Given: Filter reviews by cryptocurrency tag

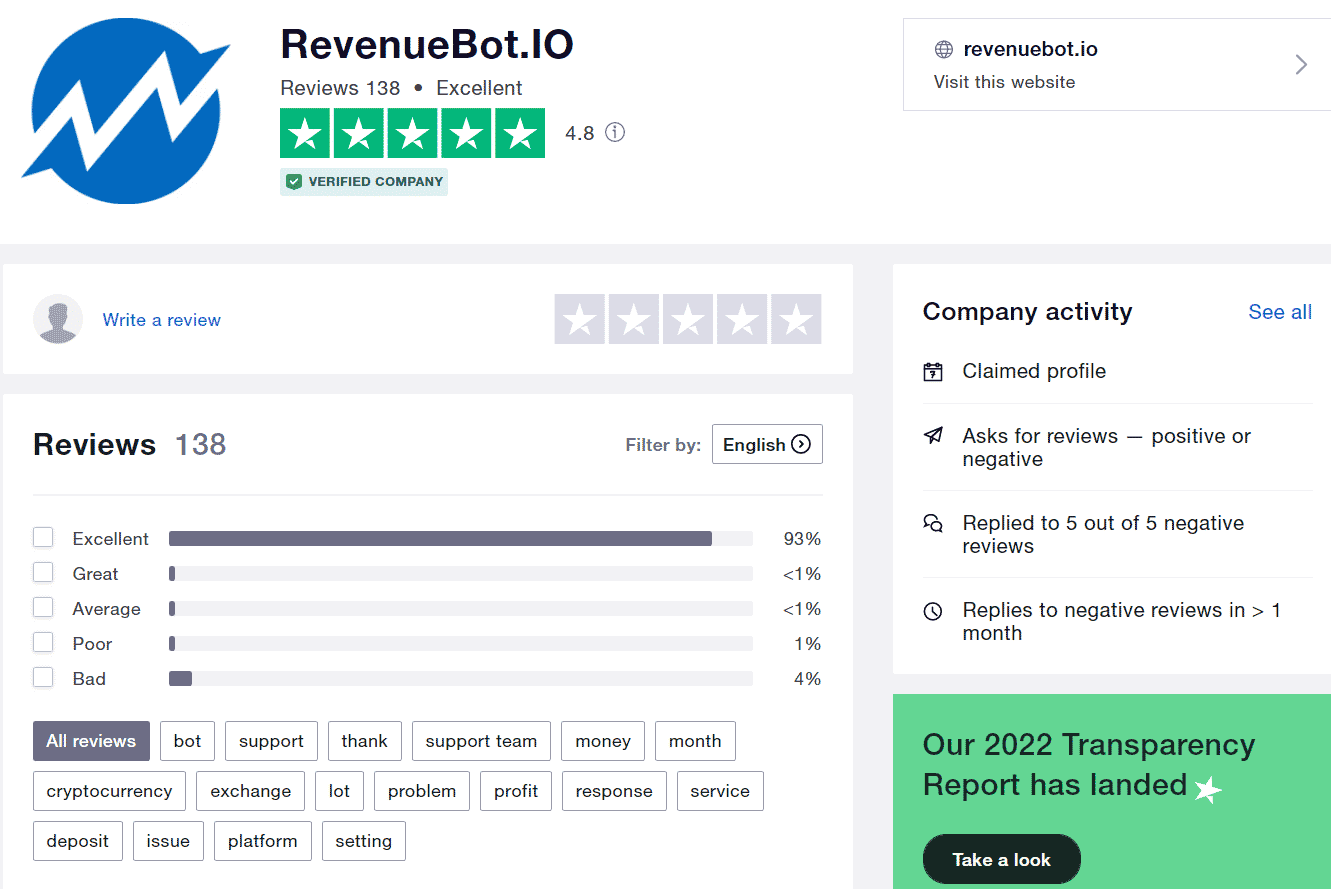Looking at the screenshot, I should click(x=109, y=791).
